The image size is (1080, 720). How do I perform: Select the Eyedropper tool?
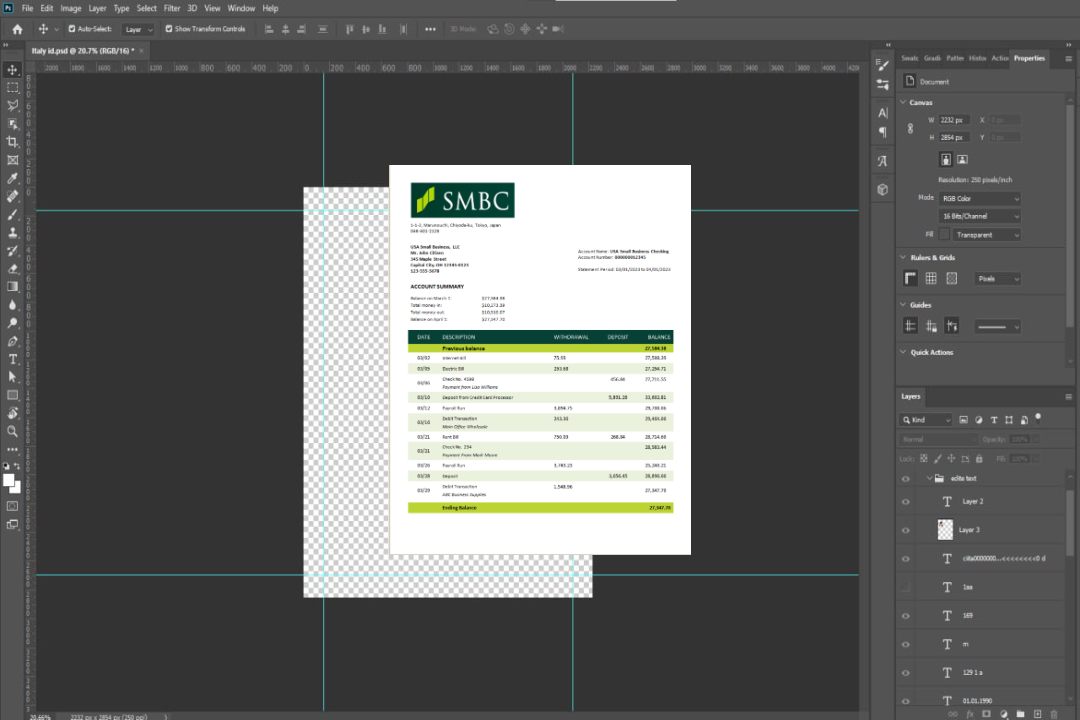(12, 178)
